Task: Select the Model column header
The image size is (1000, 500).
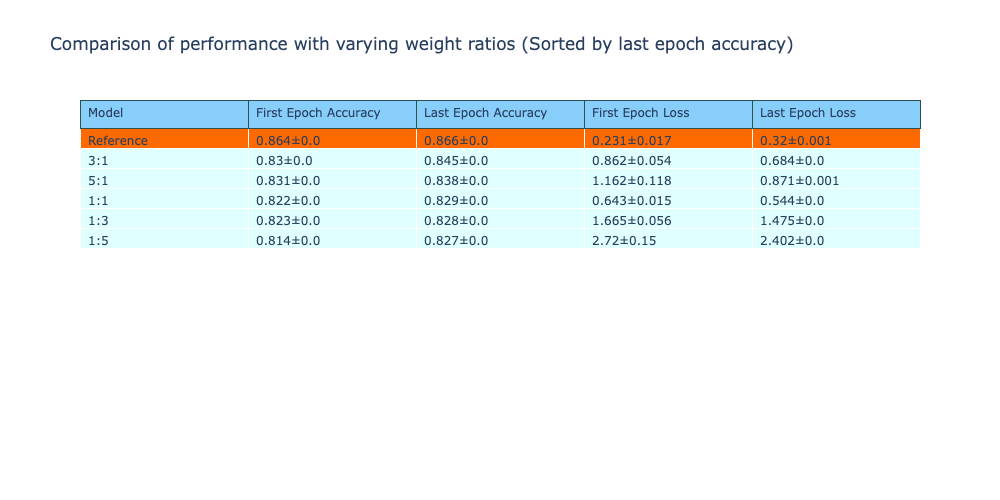Action: point(106,113)
